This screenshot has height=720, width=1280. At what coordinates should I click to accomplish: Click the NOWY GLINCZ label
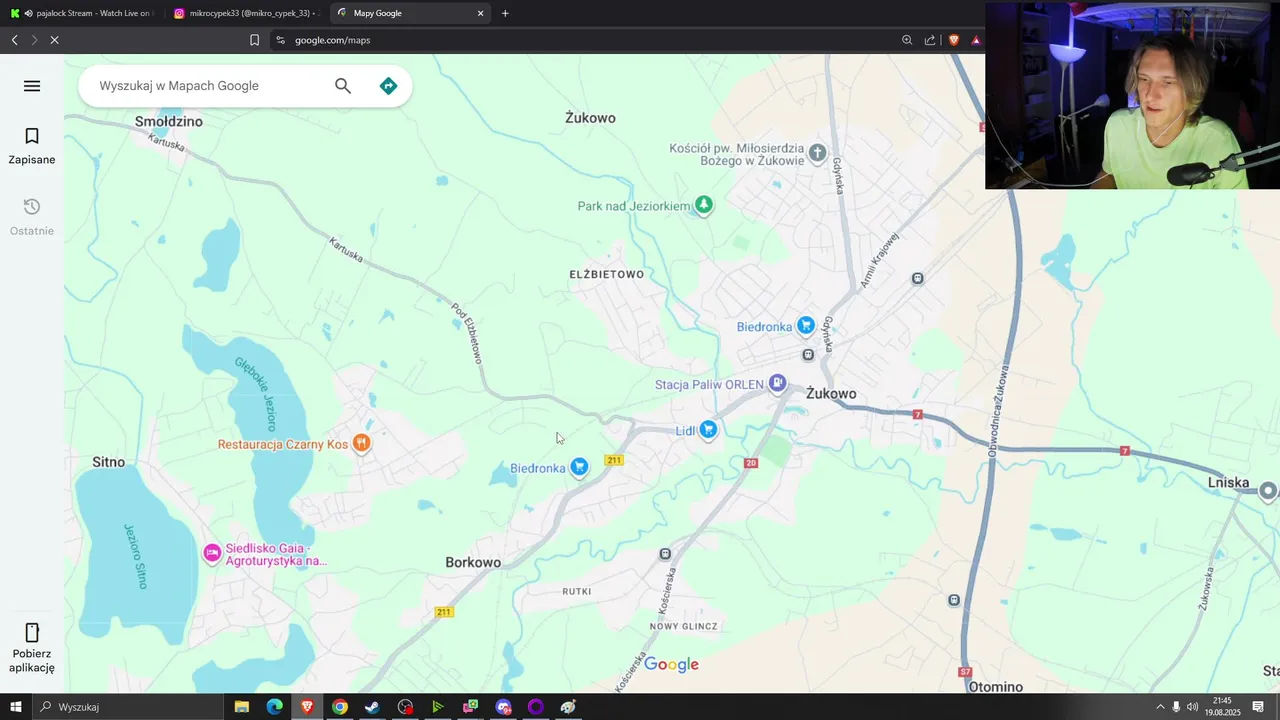(x=684, y=627)
